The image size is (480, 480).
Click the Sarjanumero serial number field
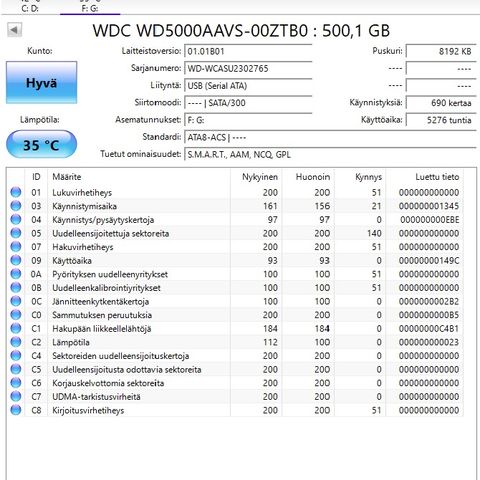pos(248,69)
